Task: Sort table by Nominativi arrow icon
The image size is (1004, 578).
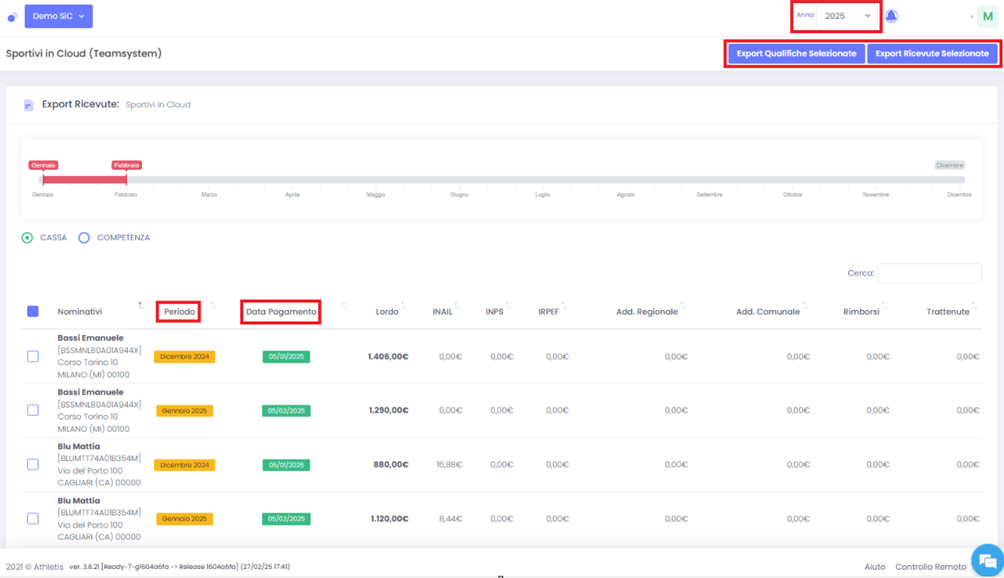Action: pyautogui.click(x=140, y=305)
